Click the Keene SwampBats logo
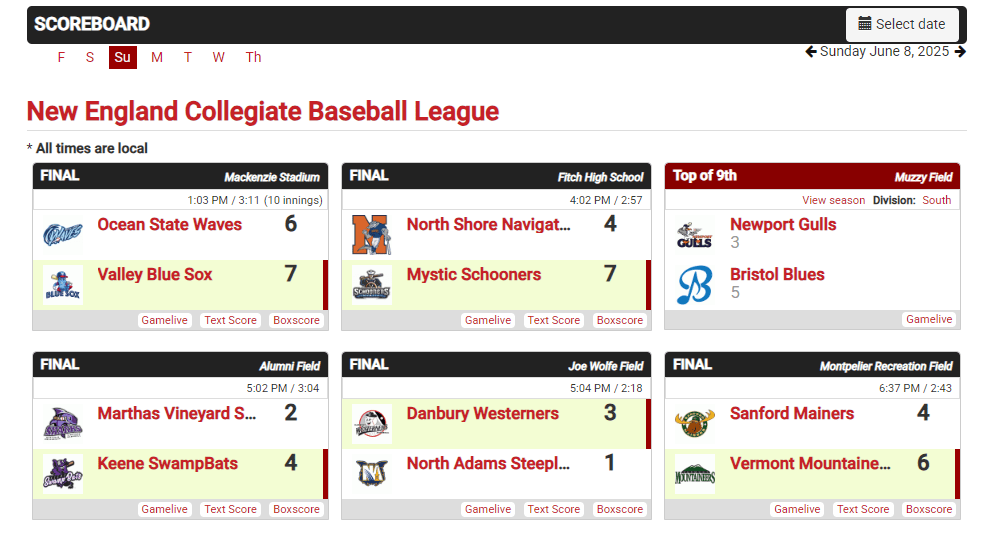The image size is (995, 533). [63, 473]
